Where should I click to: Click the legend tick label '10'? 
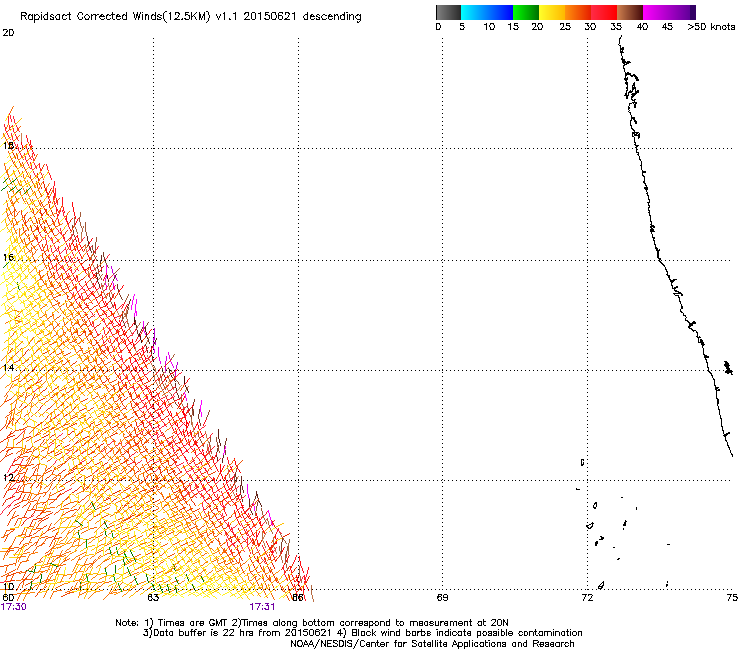tap(489, 27)
